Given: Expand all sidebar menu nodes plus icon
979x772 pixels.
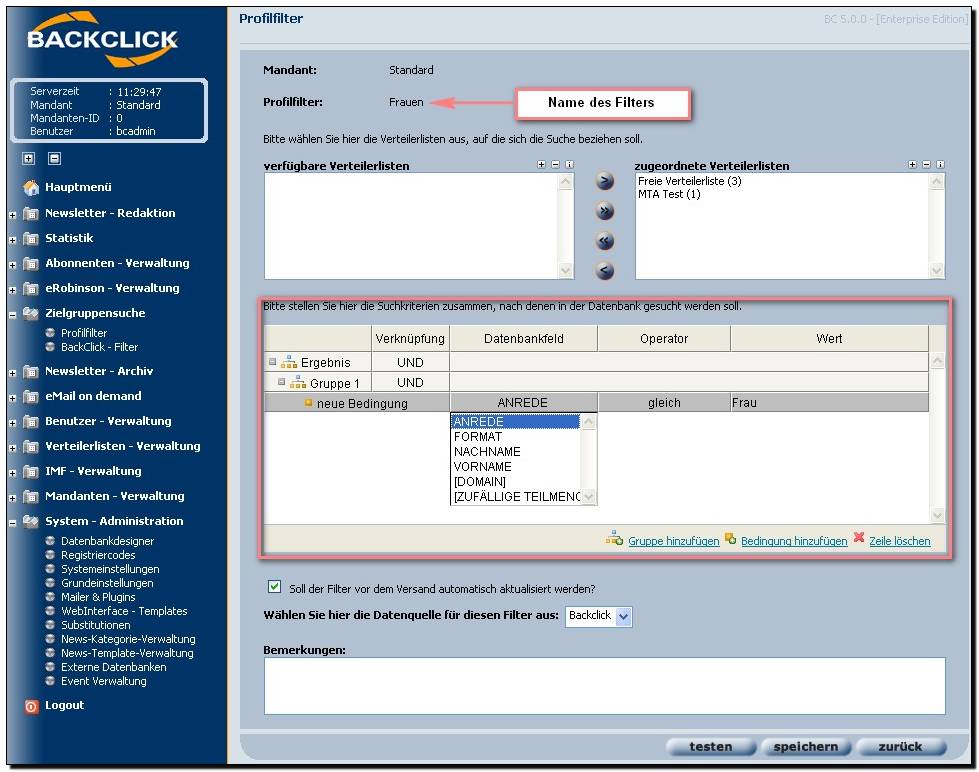Looking at the screenshot, I should 28,159.
